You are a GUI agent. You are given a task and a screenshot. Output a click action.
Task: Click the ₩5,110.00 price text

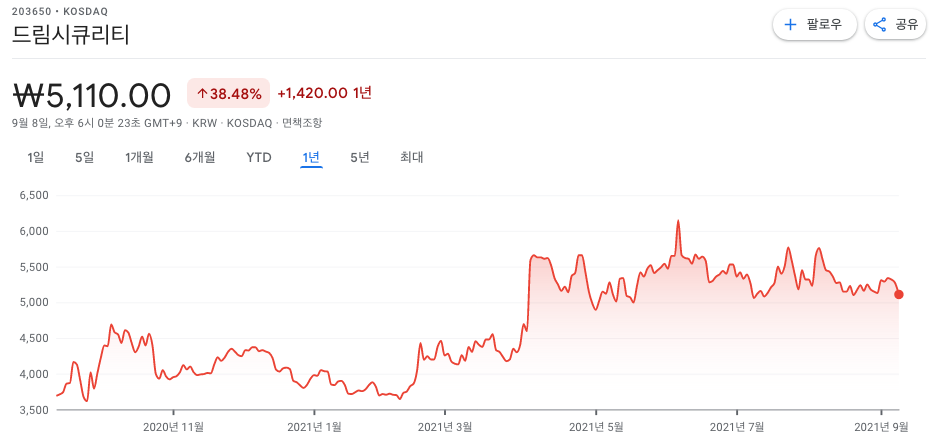pyautogui.click(x=92, y=95)
